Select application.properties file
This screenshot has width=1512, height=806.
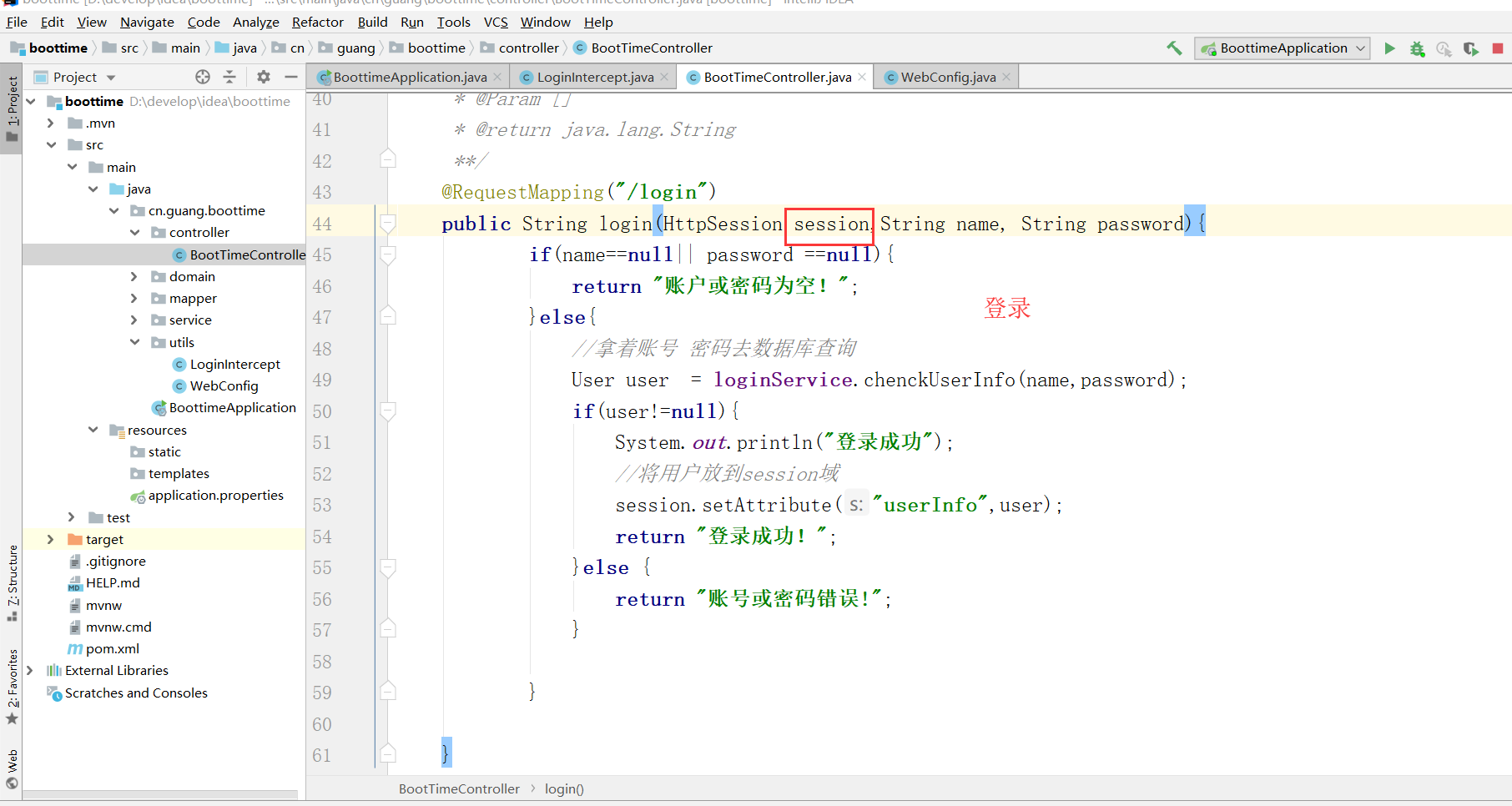click(x=207, y=495)
